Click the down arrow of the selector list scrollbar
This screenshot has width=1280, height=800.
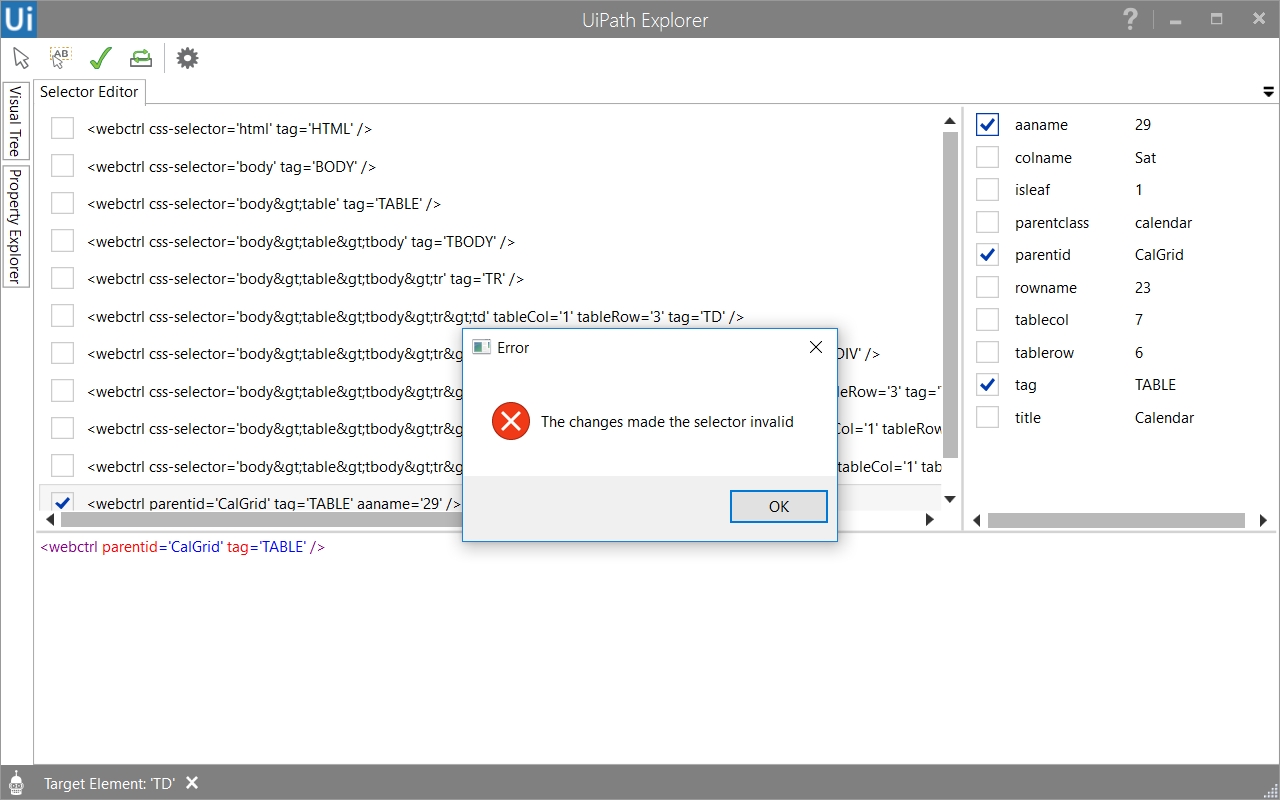pos(950,499)
